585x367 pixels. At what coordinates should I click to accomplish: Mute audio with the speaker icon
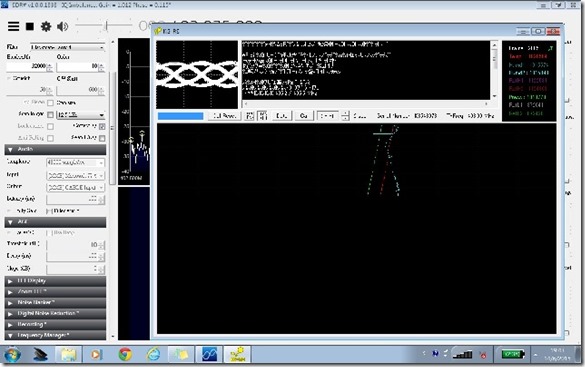click(x=62, y=26)
